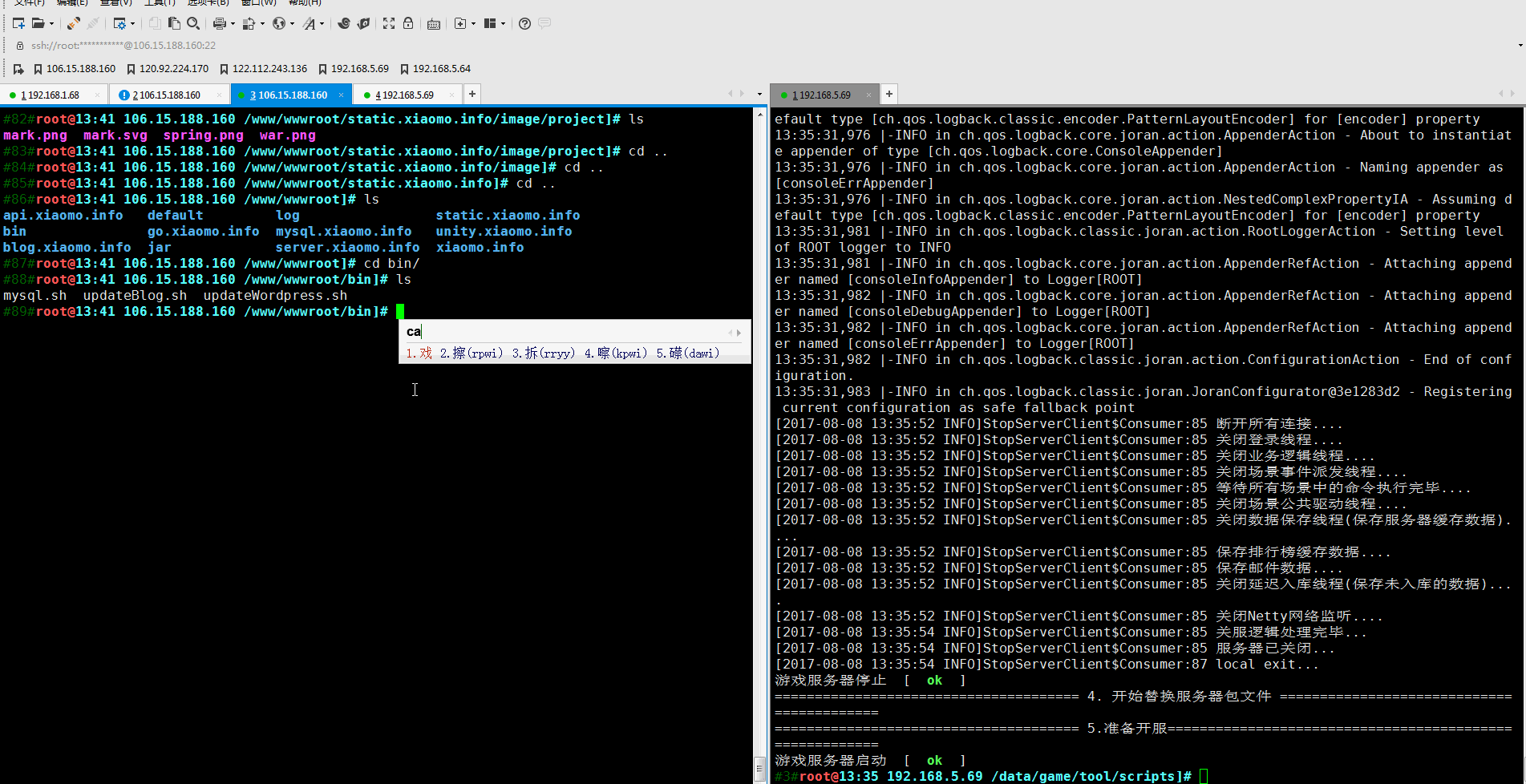Image resolution: width=1526 pixels, height=784 pixels.
Task: Click the new tab plus-page icon
Action: pos(460,23)
